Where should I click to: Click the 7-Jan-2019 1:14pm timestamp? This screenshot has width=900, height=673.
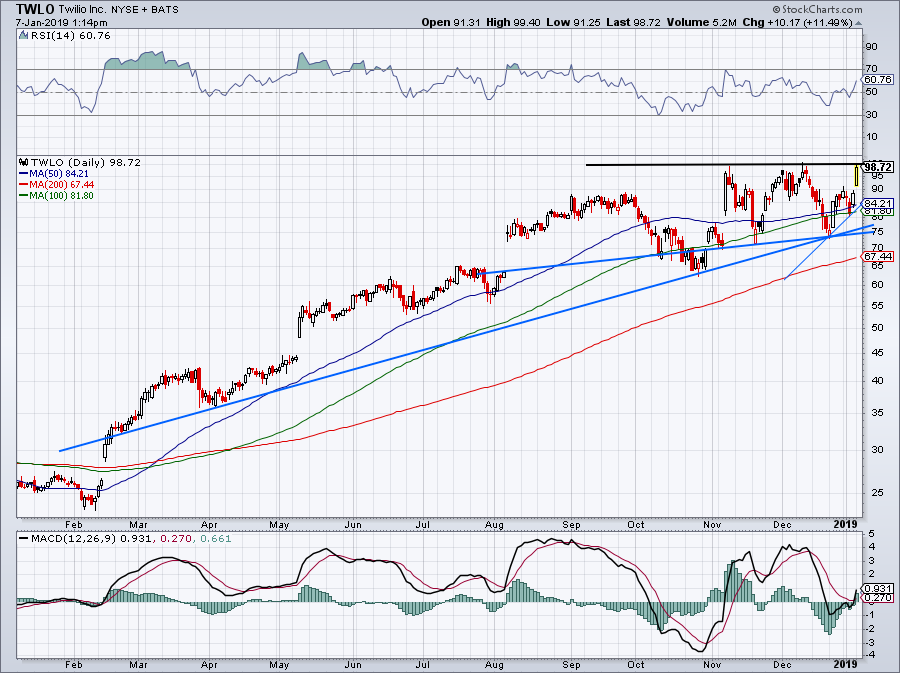(x=61, y=23)
